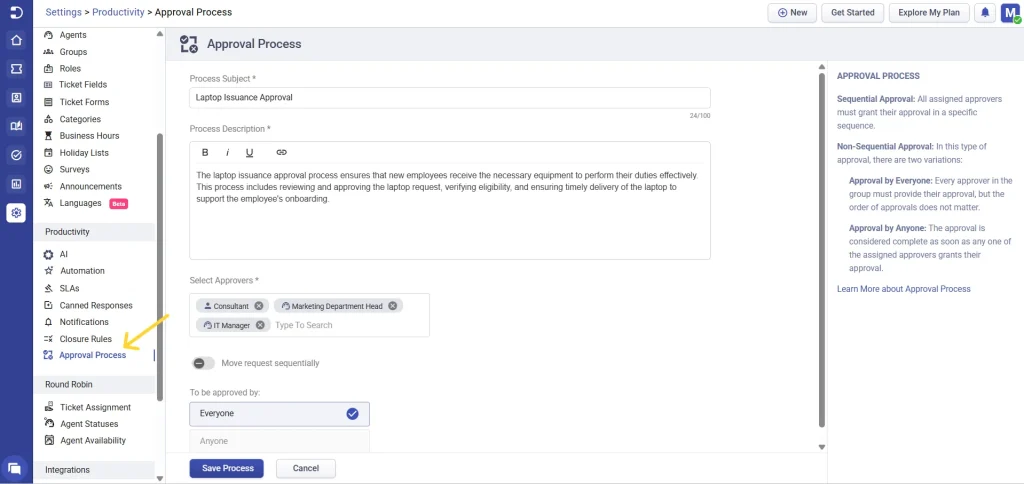Open the Tickets icon in left rail
1024x484 pixels.
coord(16,69)
